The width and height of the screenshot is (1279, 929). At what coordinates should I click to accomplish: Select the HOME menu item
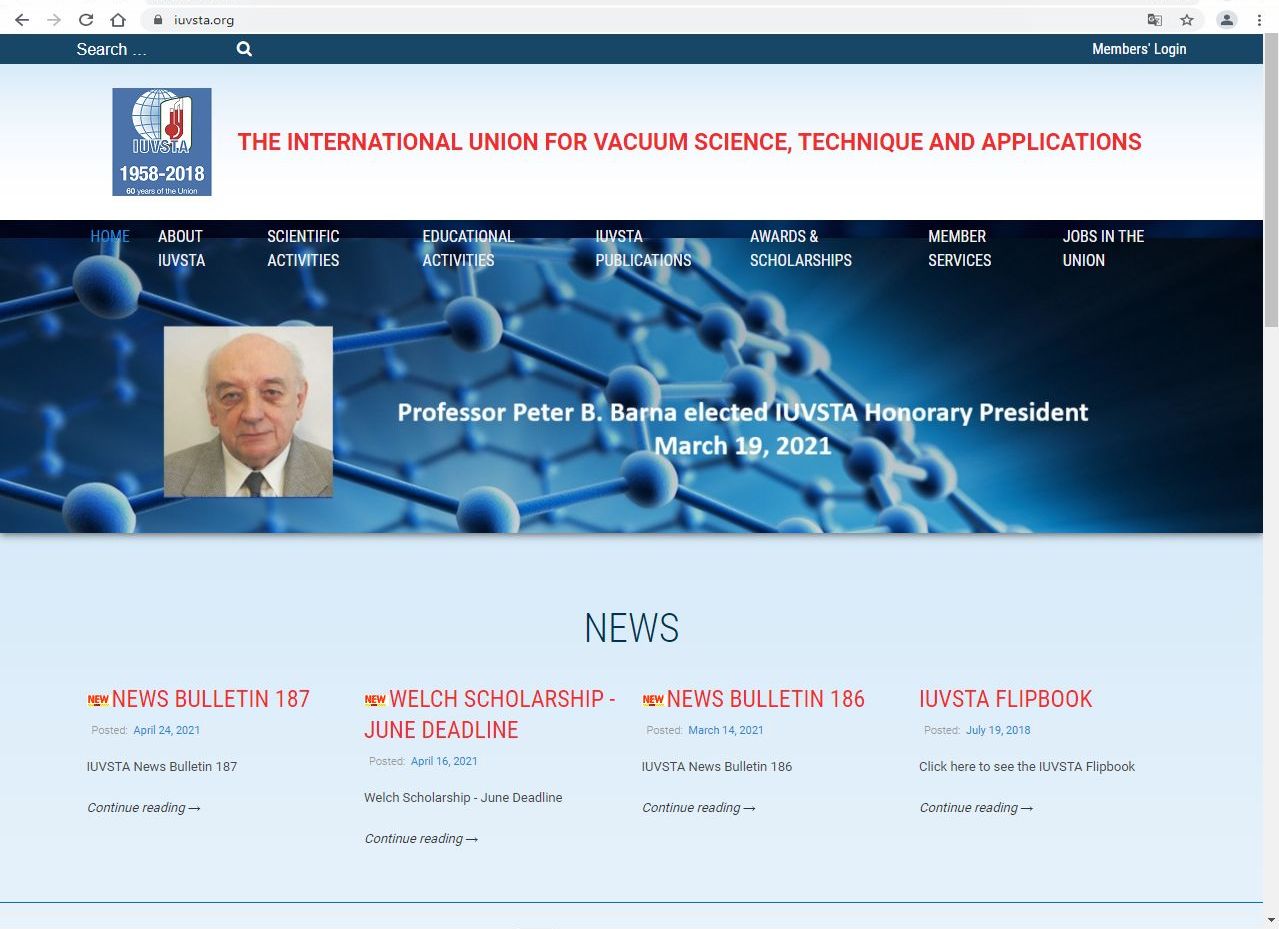[x=110, y=236]
